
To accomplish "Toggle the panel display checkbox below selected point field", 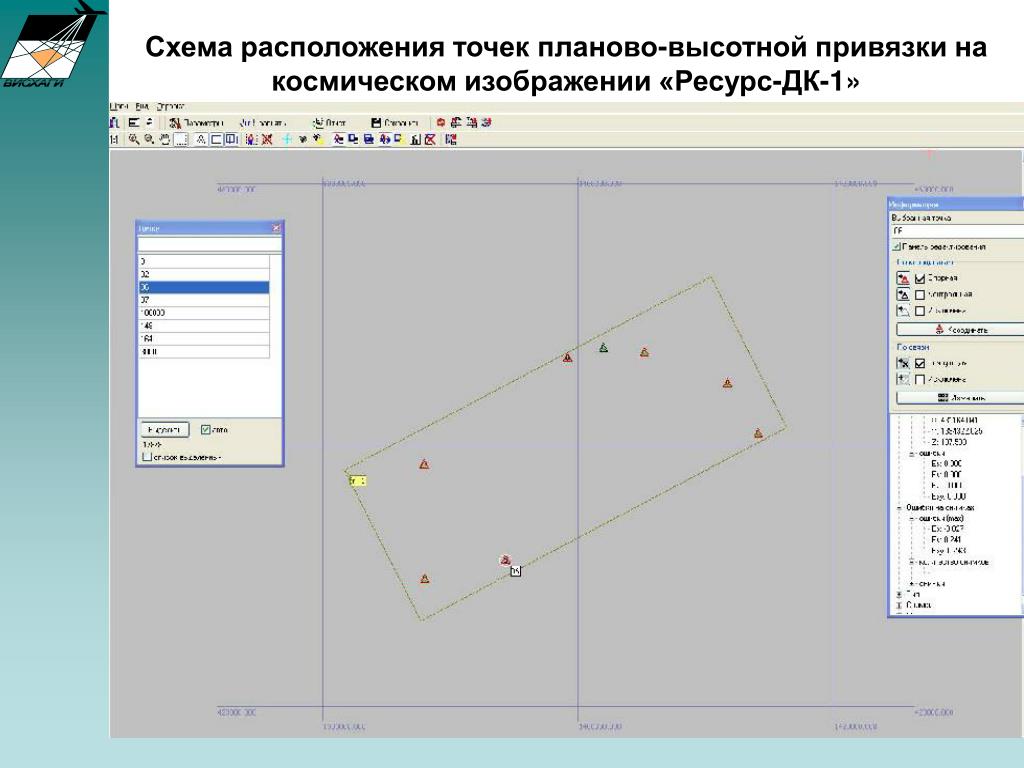I will click(x=896, y=247).
